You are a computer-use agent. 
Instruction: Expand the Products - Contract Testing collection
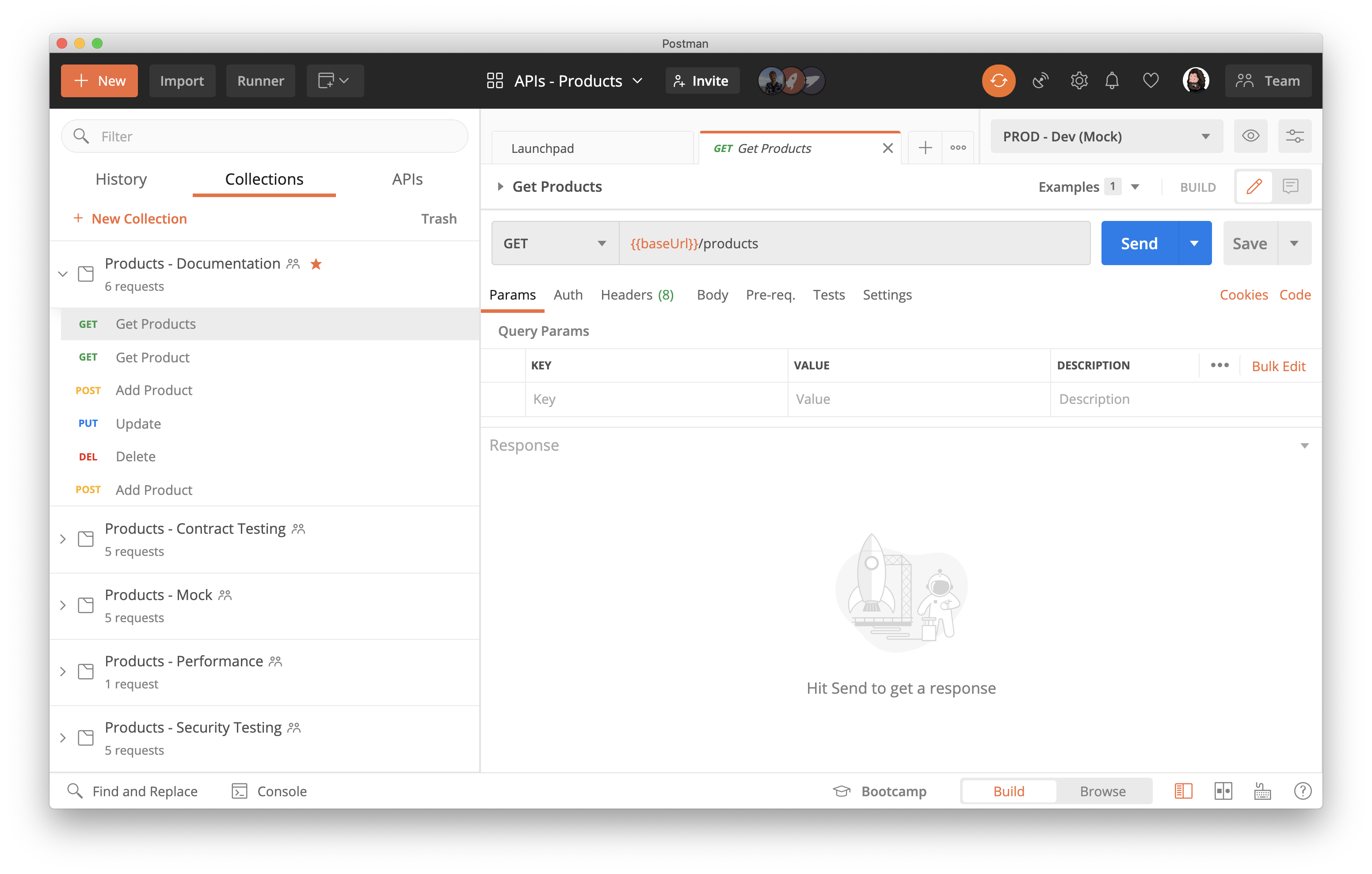click(63, 539)
